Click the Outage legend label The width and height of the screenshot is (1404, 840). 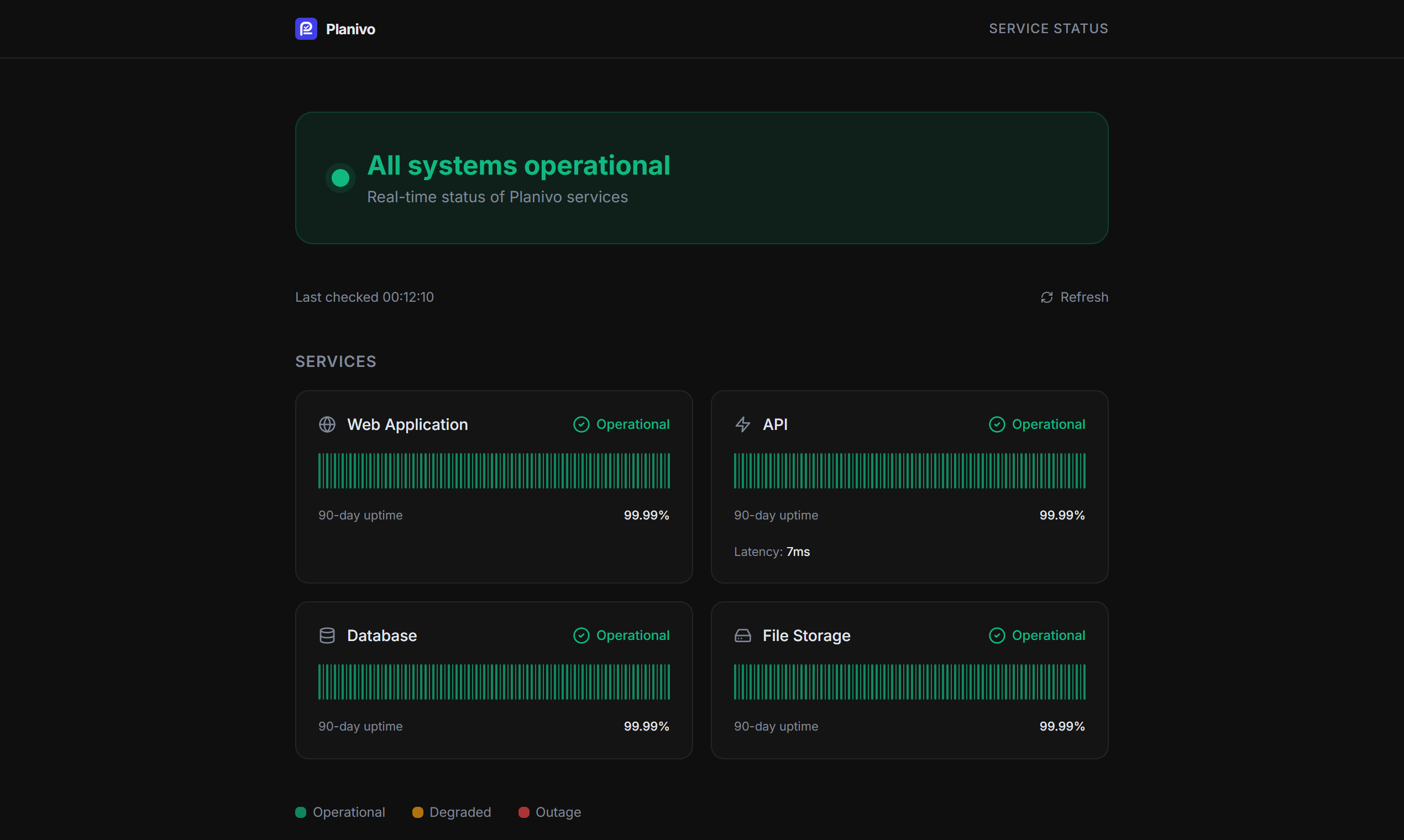coord(558,812)
